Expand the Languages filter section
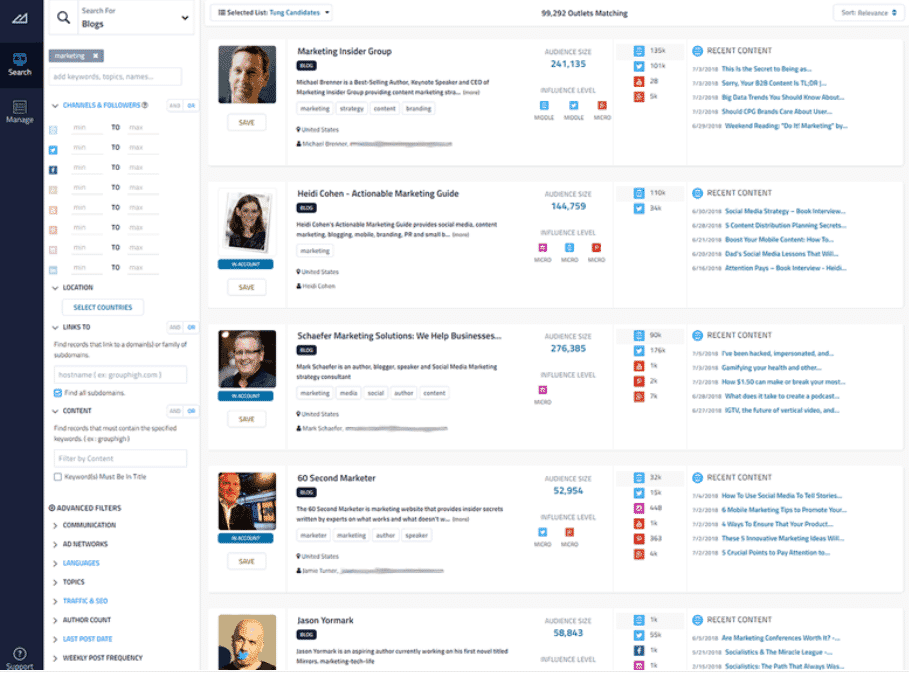The image size is (909, 673). point(81,563)
